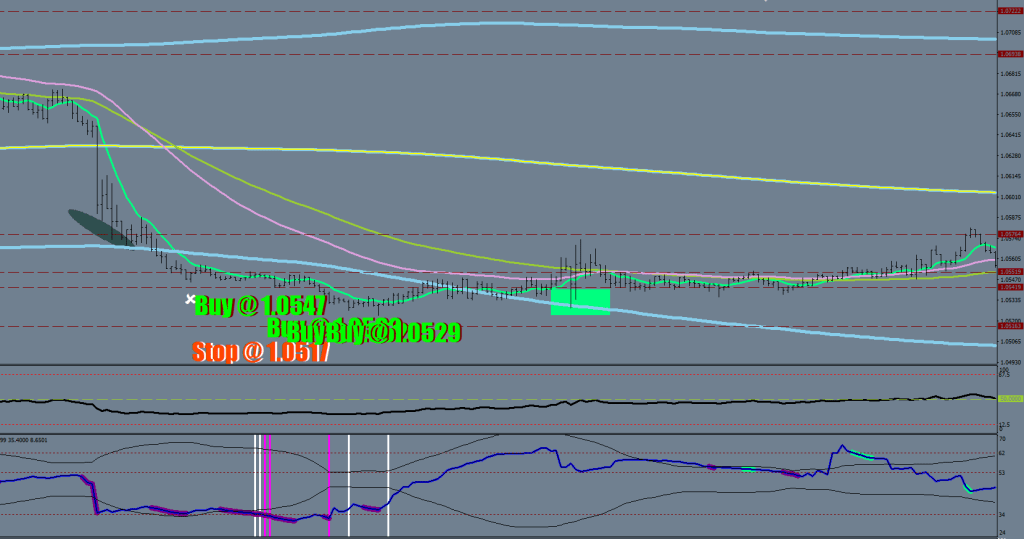Click the 34 level on the oscillator scale

[1004, 514]
